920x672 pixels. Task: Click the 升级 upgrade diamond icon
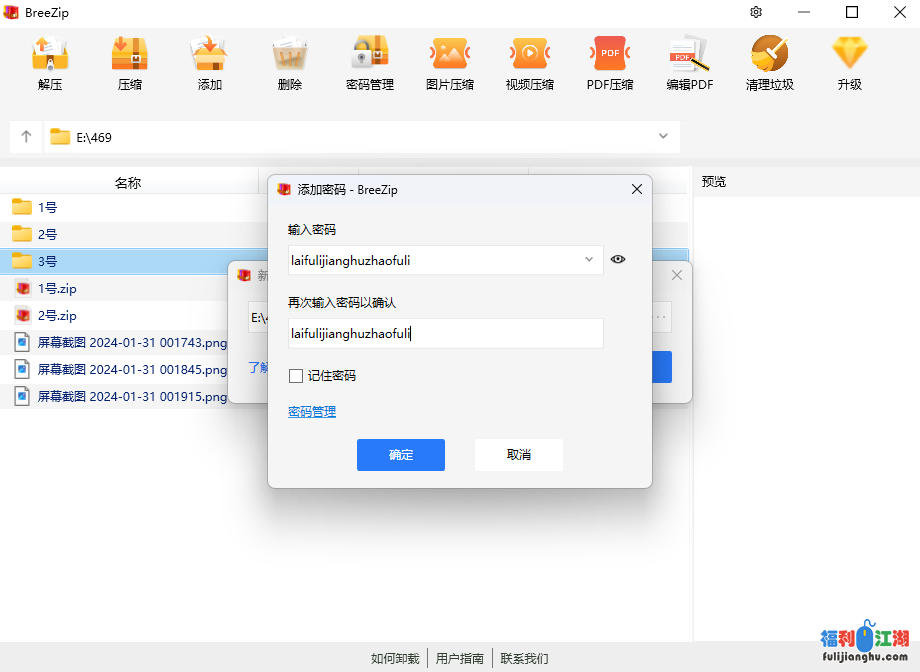[850, 55]
